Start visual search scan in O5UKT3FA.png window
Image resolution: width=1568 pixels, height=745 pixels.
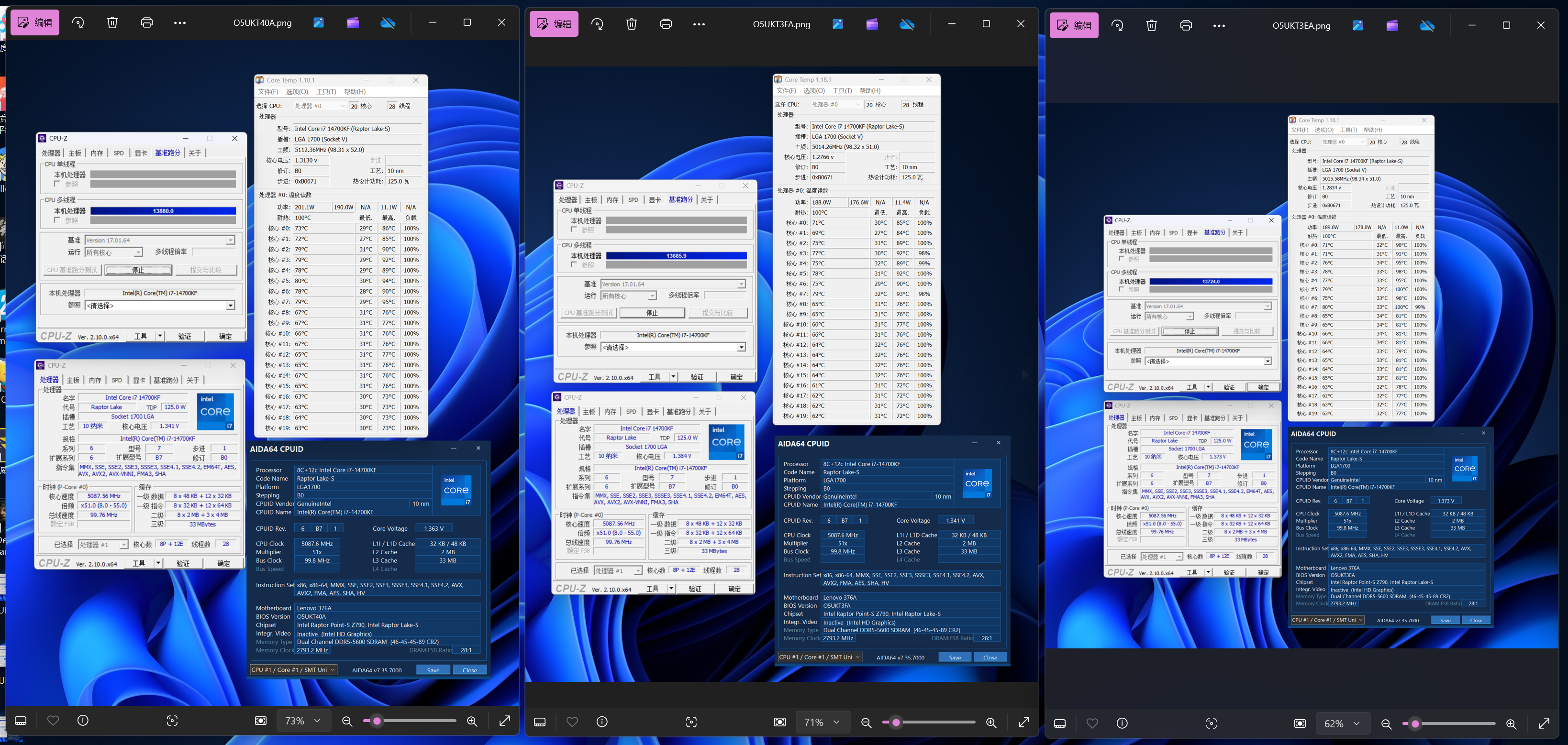coord(691,722)
